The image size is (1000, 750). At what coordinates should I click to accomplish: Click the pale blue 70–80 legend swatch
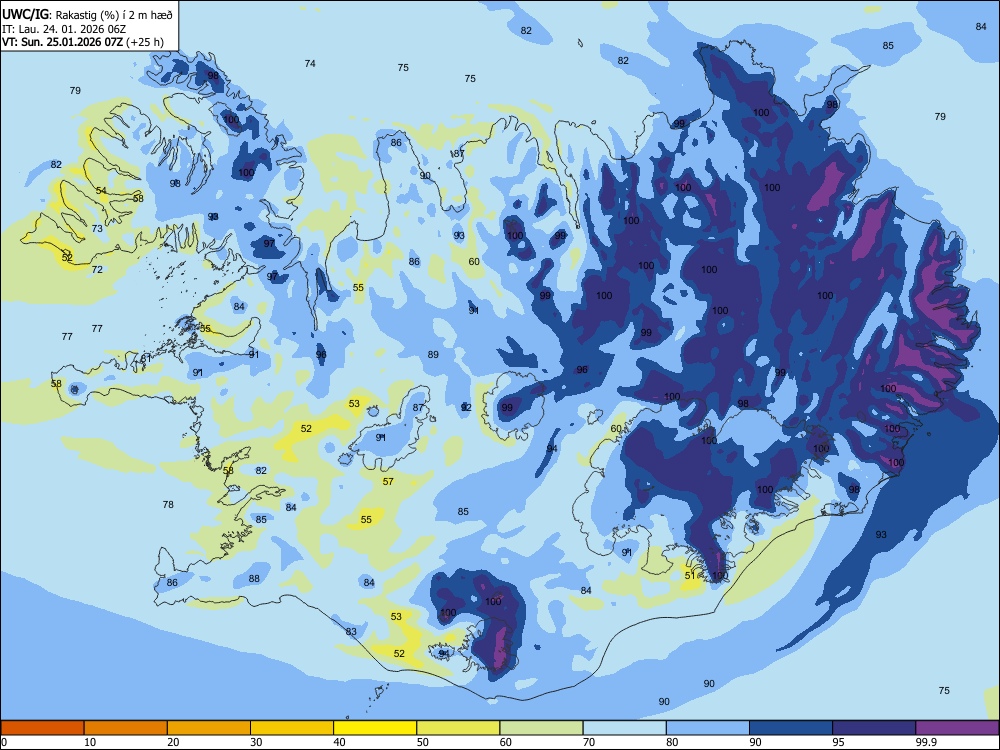pos(624,728)
